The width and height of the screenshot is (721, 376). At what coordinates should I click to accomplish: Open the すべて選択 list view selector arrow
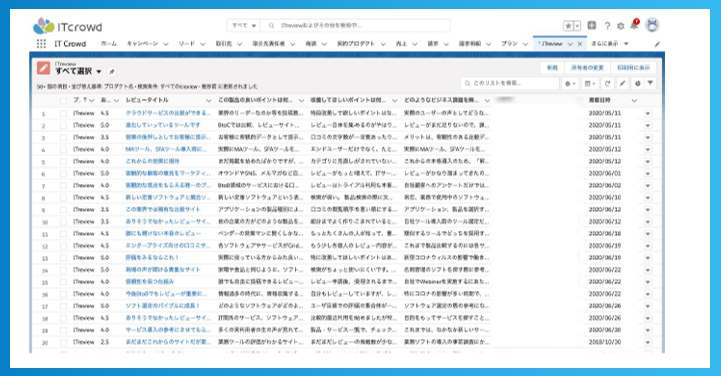coord(98,72)
